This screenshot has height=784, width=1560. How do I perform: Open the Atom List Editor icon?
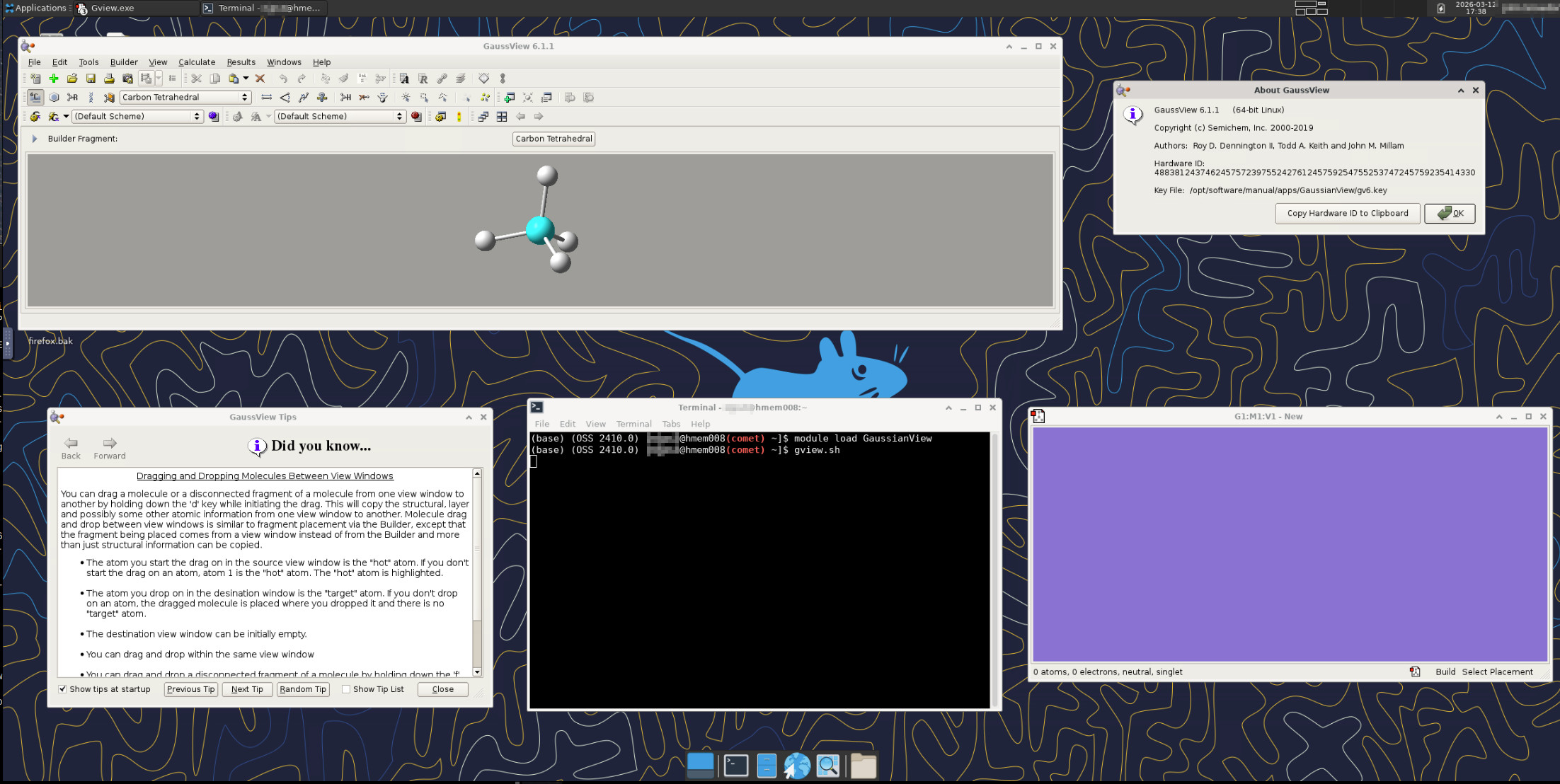404,79
